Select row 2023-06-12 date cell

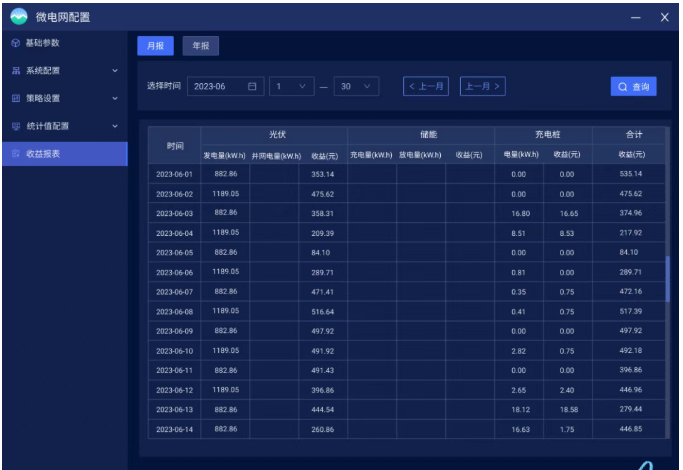[174, 390]
